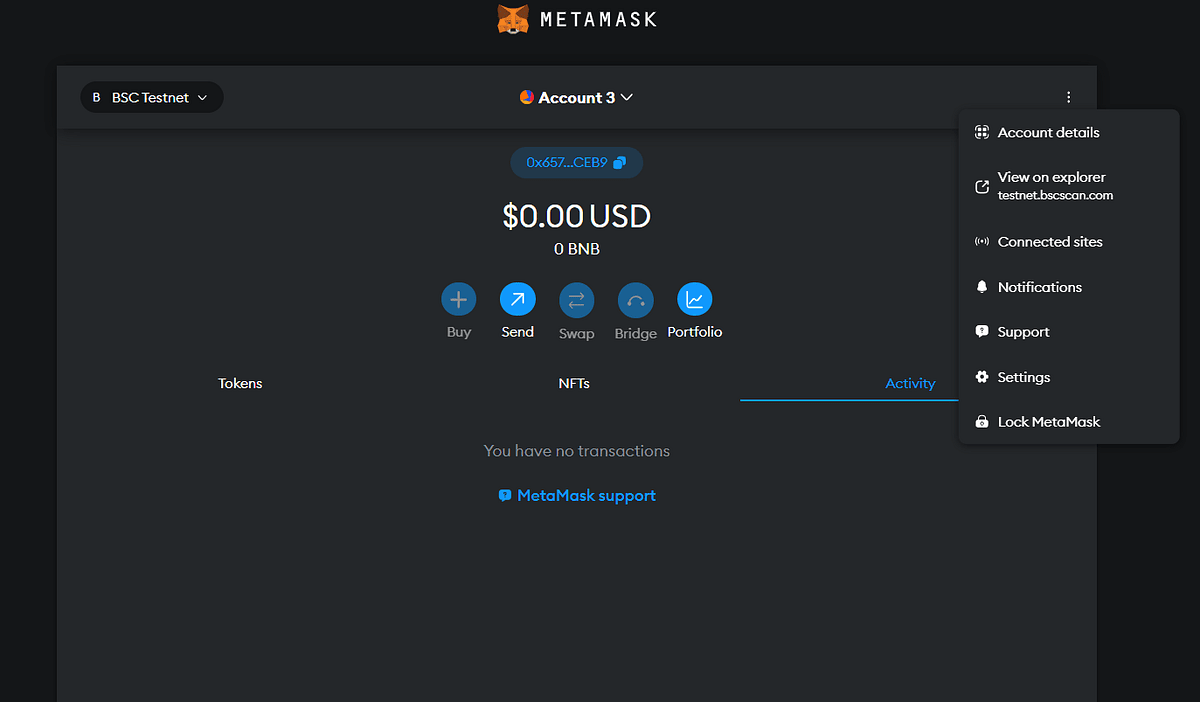This screenshot has height=702, width=1200.
Task: Select the Activity tab
Action: point(910,383)
